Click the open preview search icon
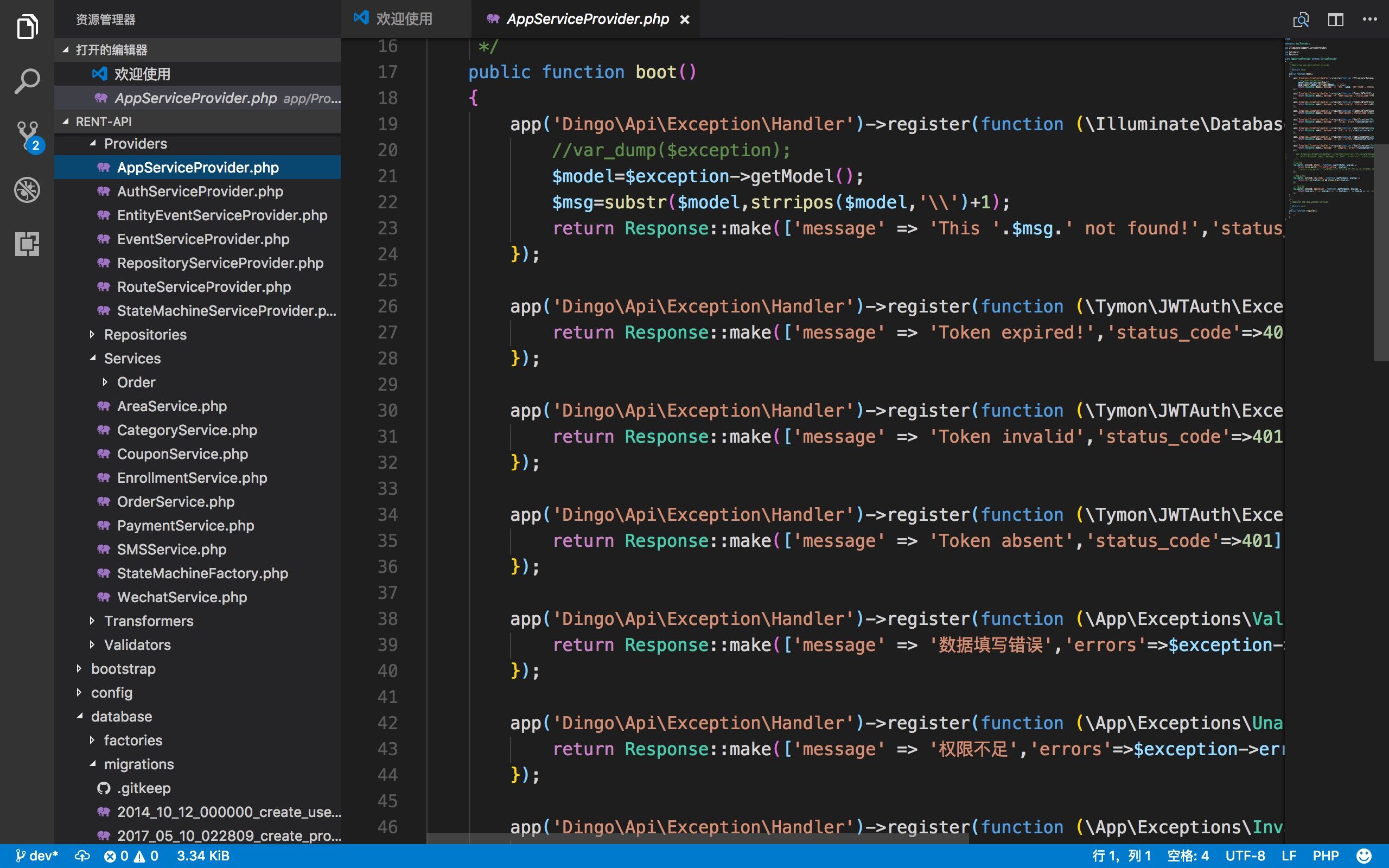Viewport: 1389px width, 868px height. coord(1301,20)
